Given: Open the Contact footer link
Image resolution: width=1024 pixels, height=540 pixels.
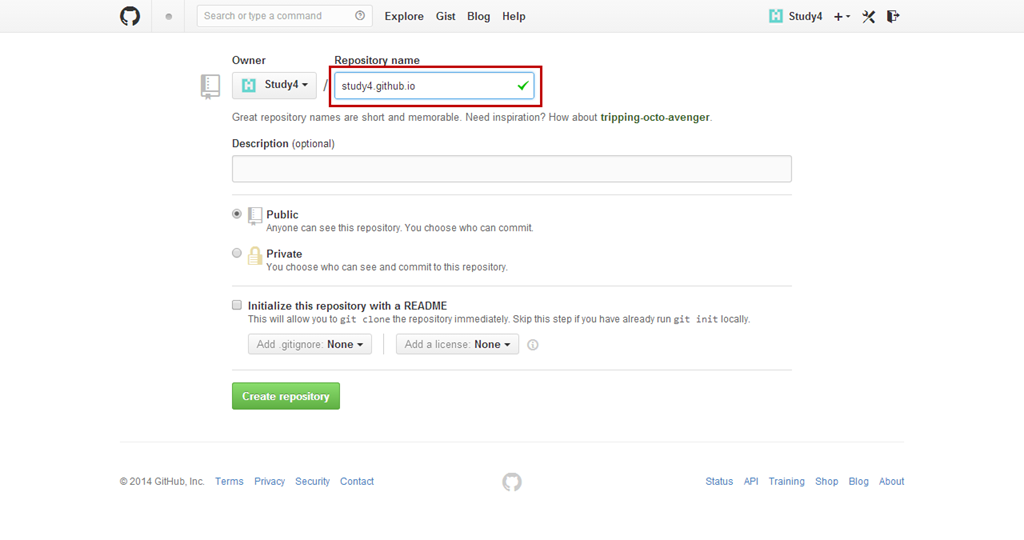Looking at the screenshot, I should 357,481.
